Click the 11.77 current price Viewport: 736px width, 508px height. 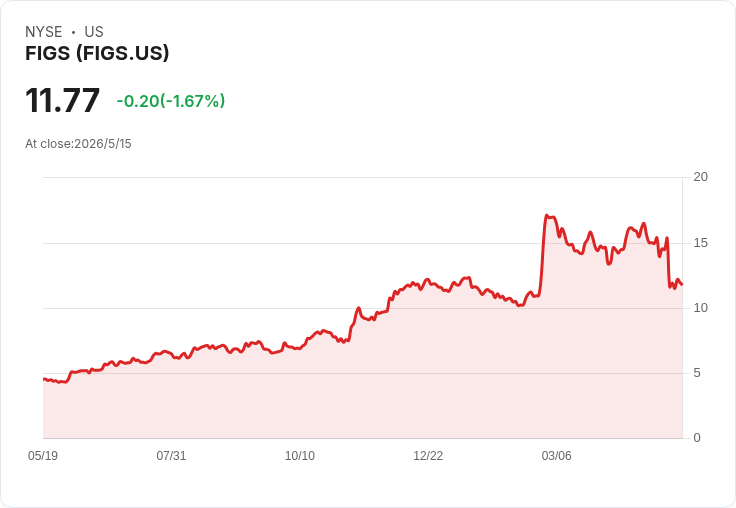coord(62,100)
